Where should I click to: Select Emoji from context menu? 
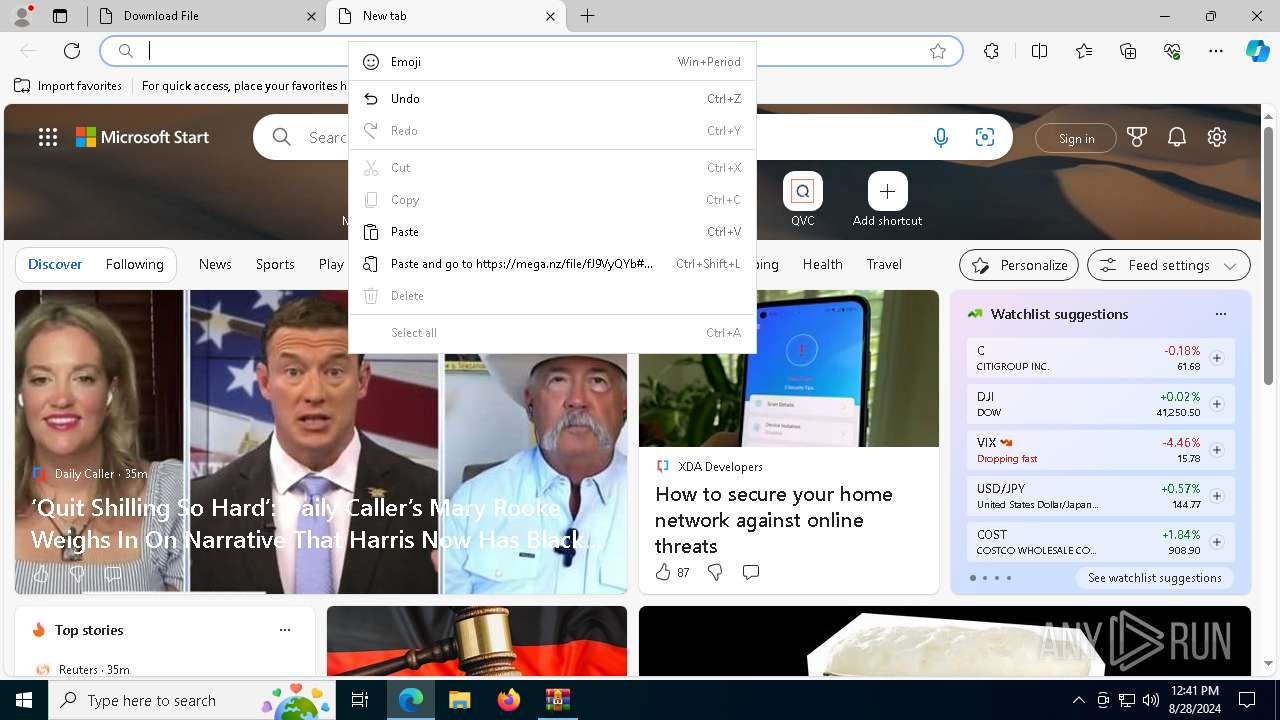point(552,62)
